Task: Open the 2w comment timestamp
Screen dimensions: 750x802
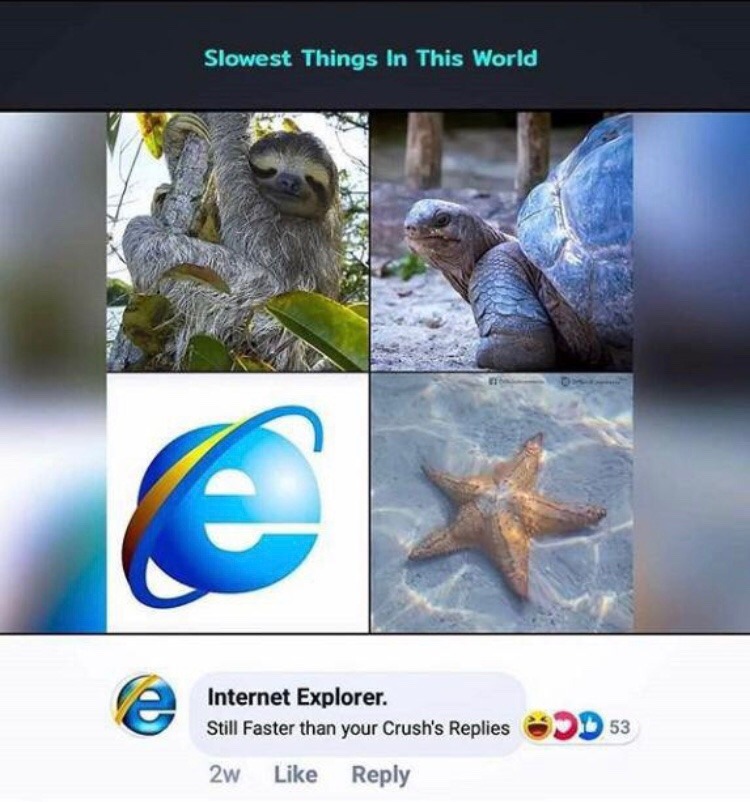Action: click(x=224, y=774)
